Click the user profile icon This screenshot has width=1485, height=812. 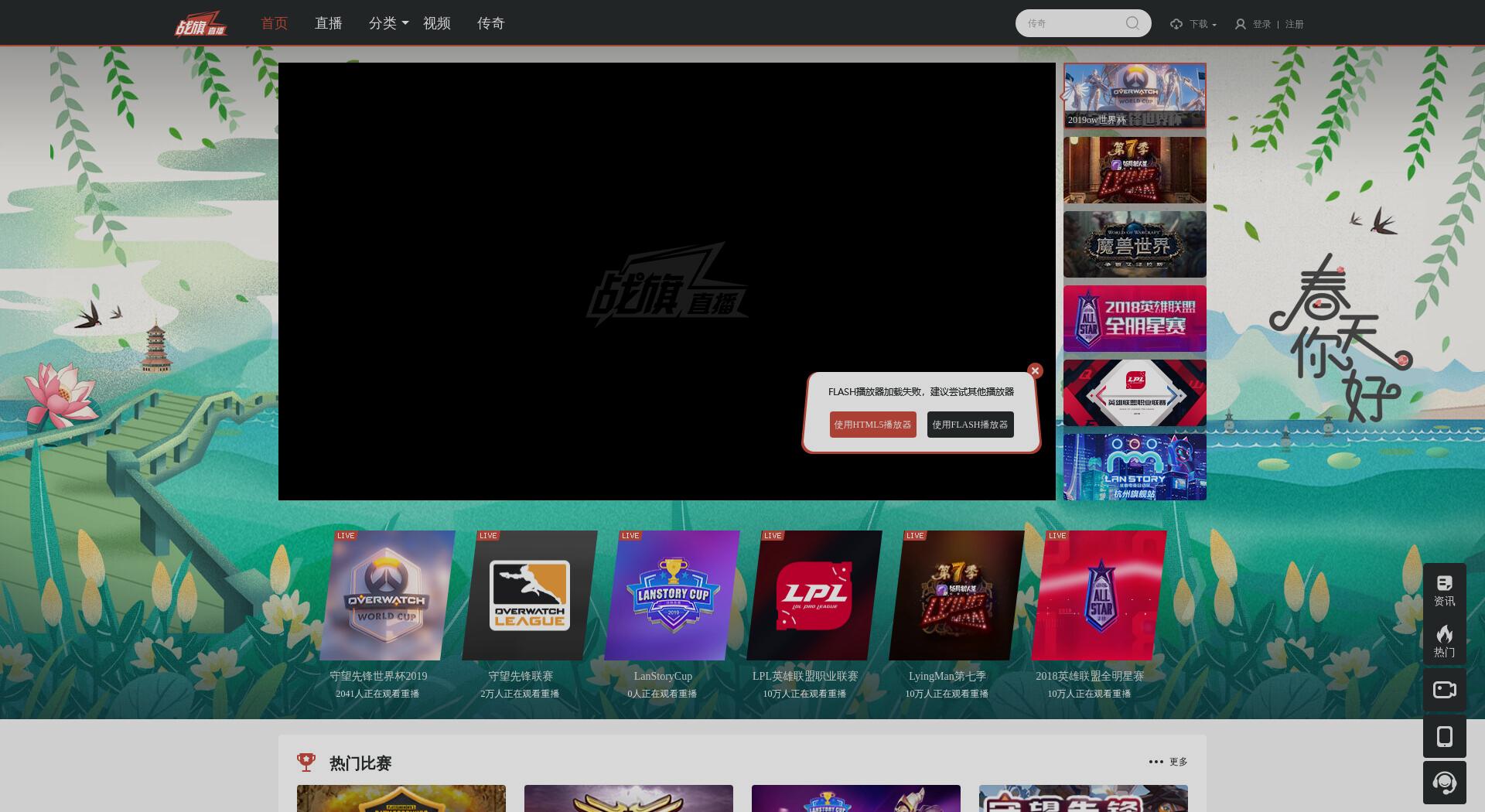click(1240, 24)
